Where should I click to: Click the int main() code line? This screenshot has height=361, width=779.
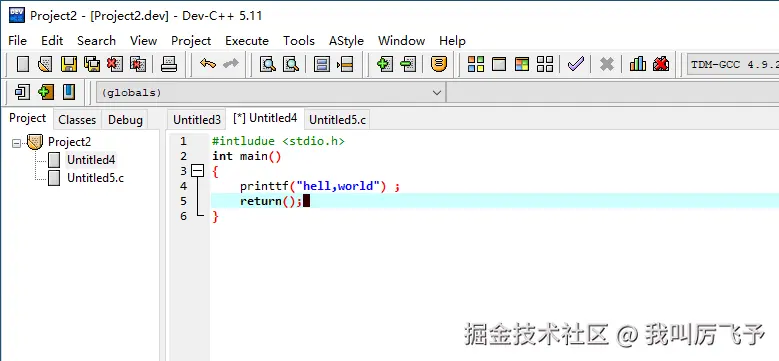247,156
